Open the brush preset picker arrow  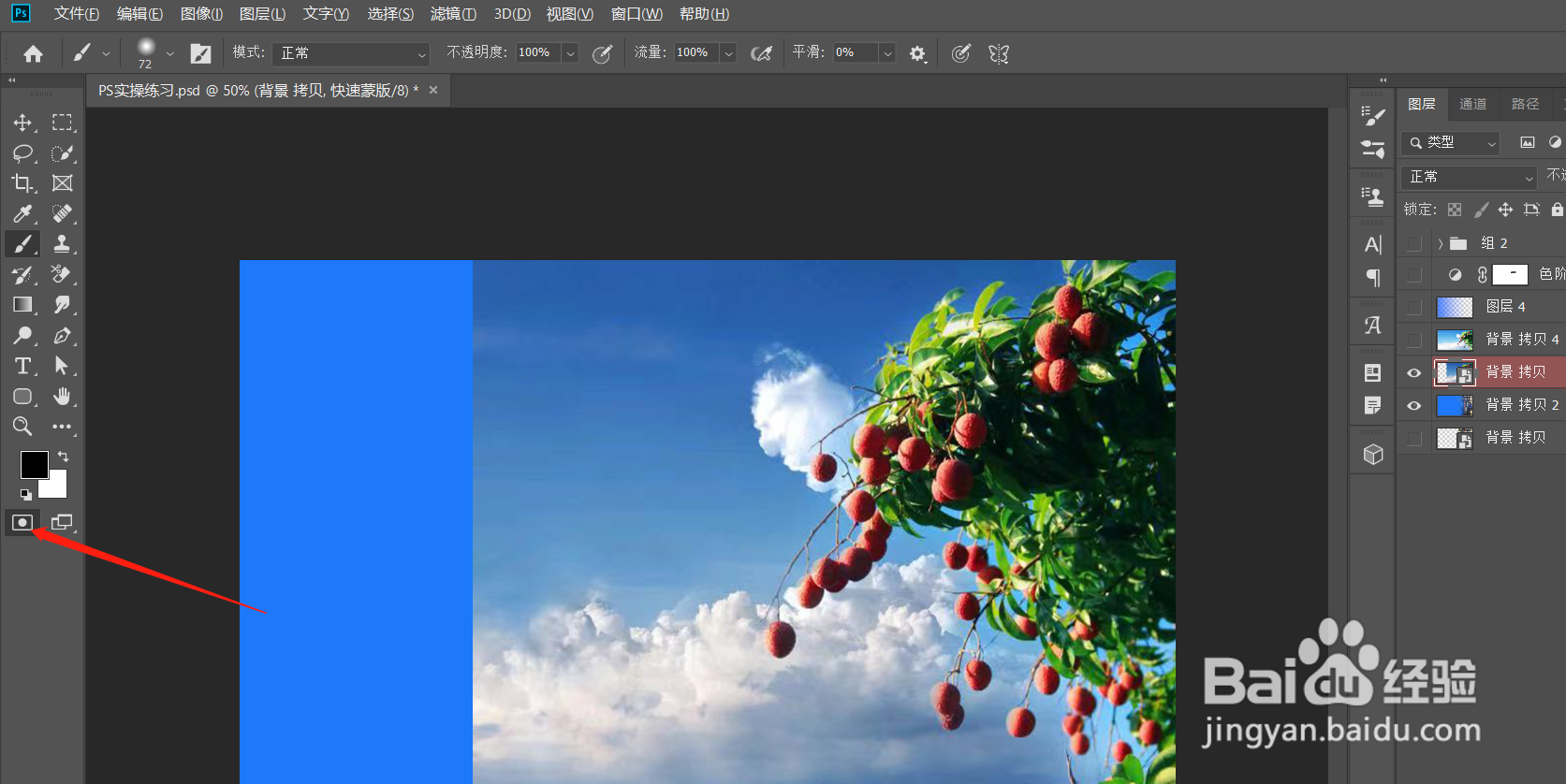[169, 54]
